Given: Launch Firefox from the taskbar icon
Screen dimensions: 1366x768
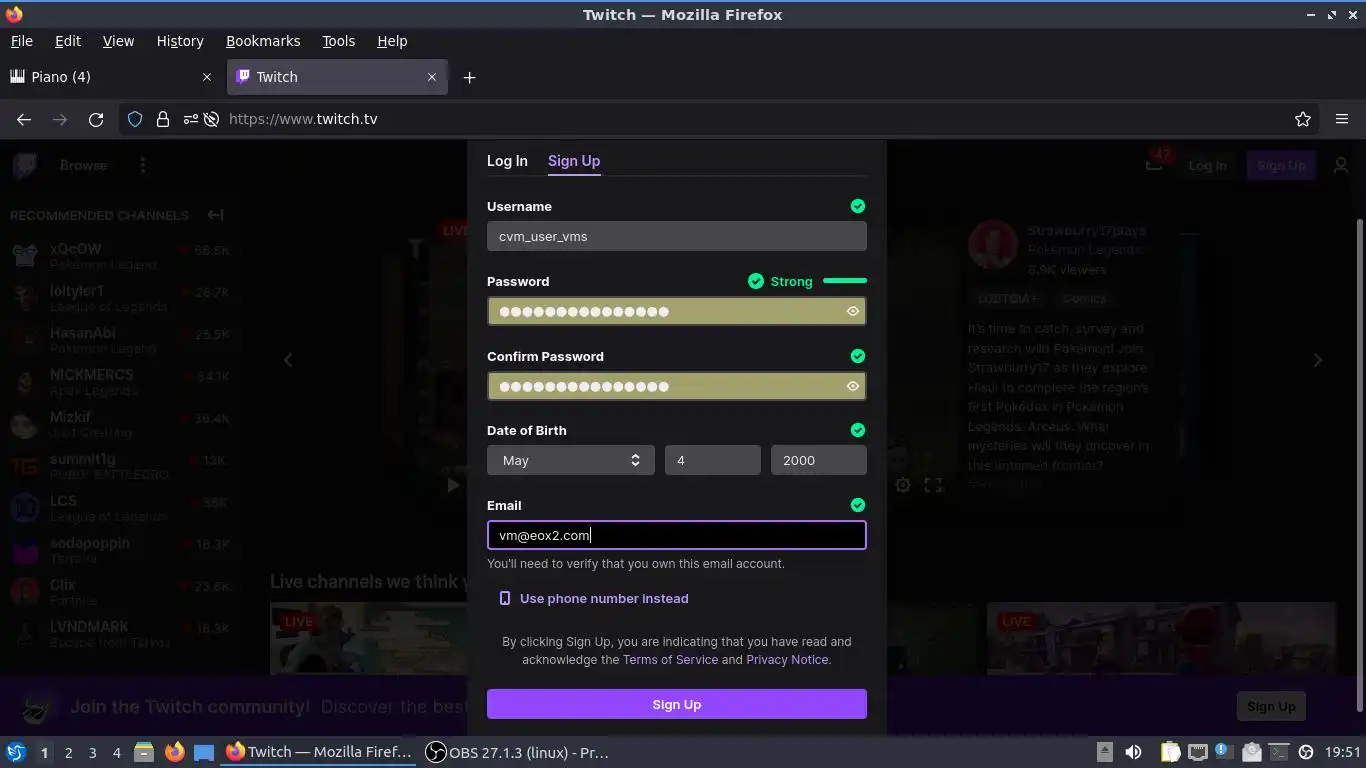Looking at the screenshot, I should [x=174, y=752].
